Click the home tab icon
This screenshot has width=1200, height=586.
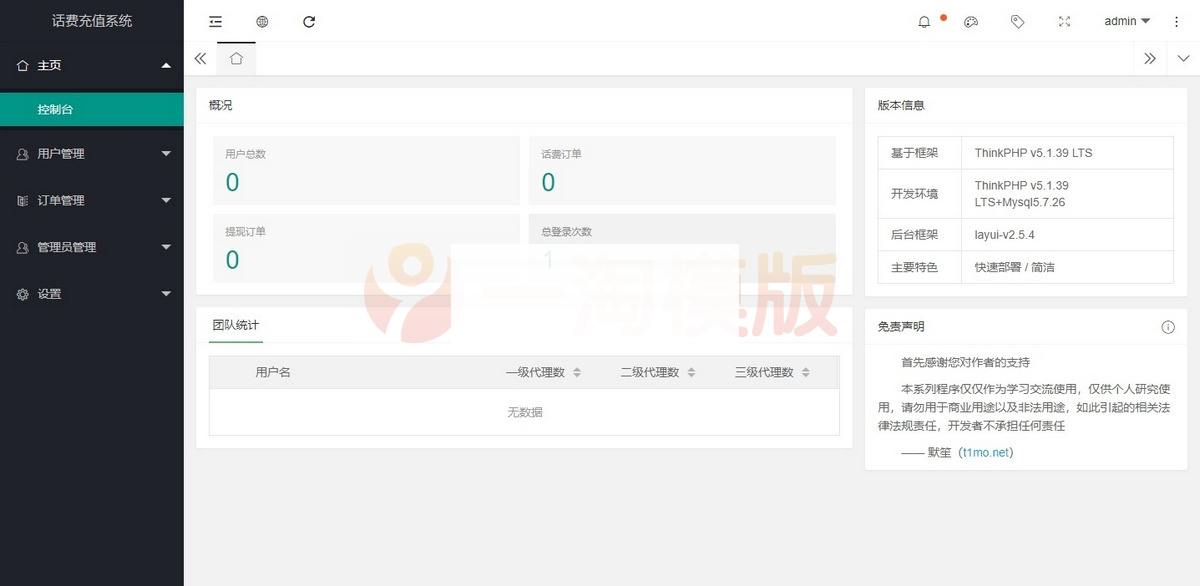[x=236, y=58]
